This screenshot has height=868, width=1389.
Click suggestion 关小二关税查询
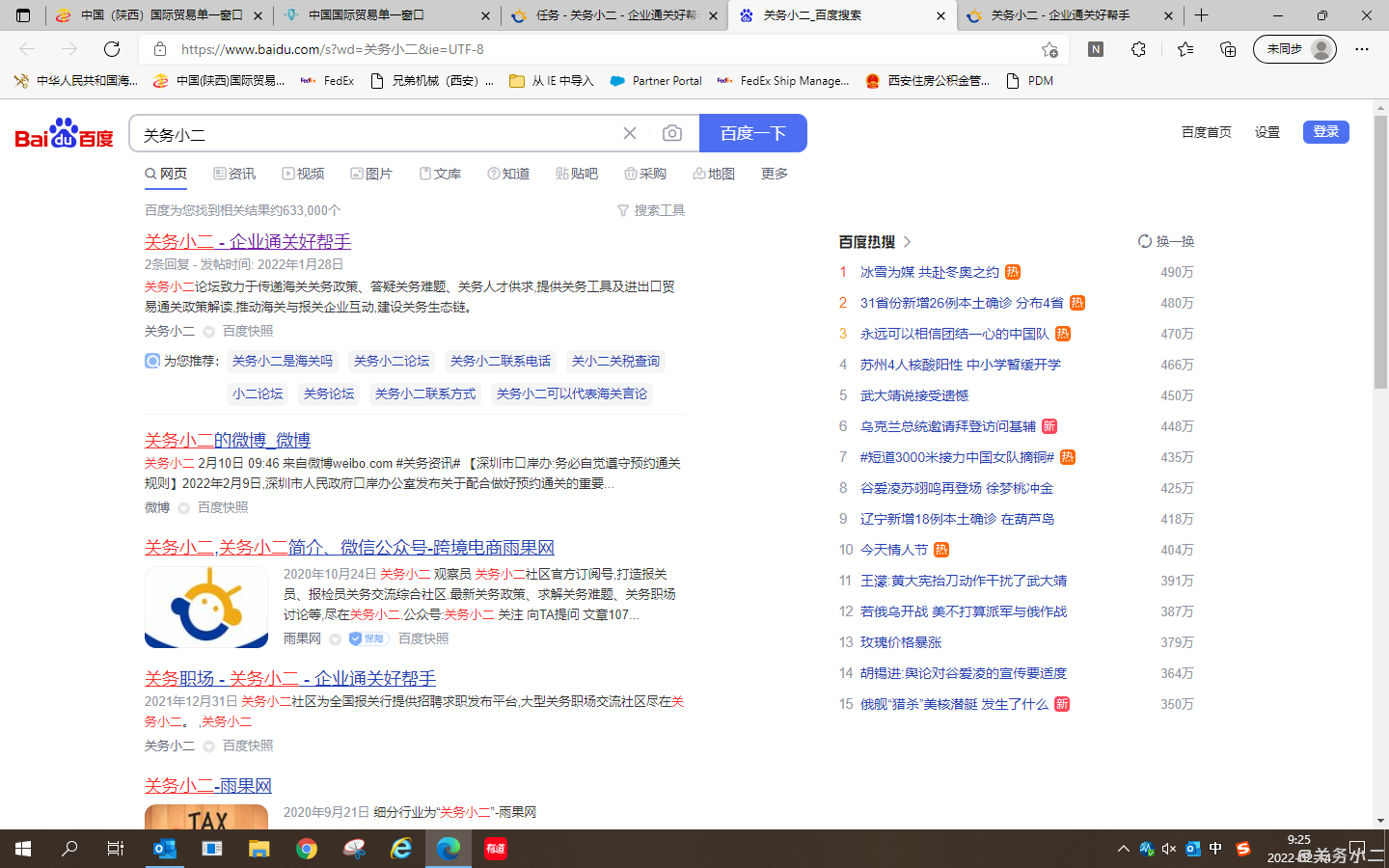pyautogui.click(x=615, y=361)
